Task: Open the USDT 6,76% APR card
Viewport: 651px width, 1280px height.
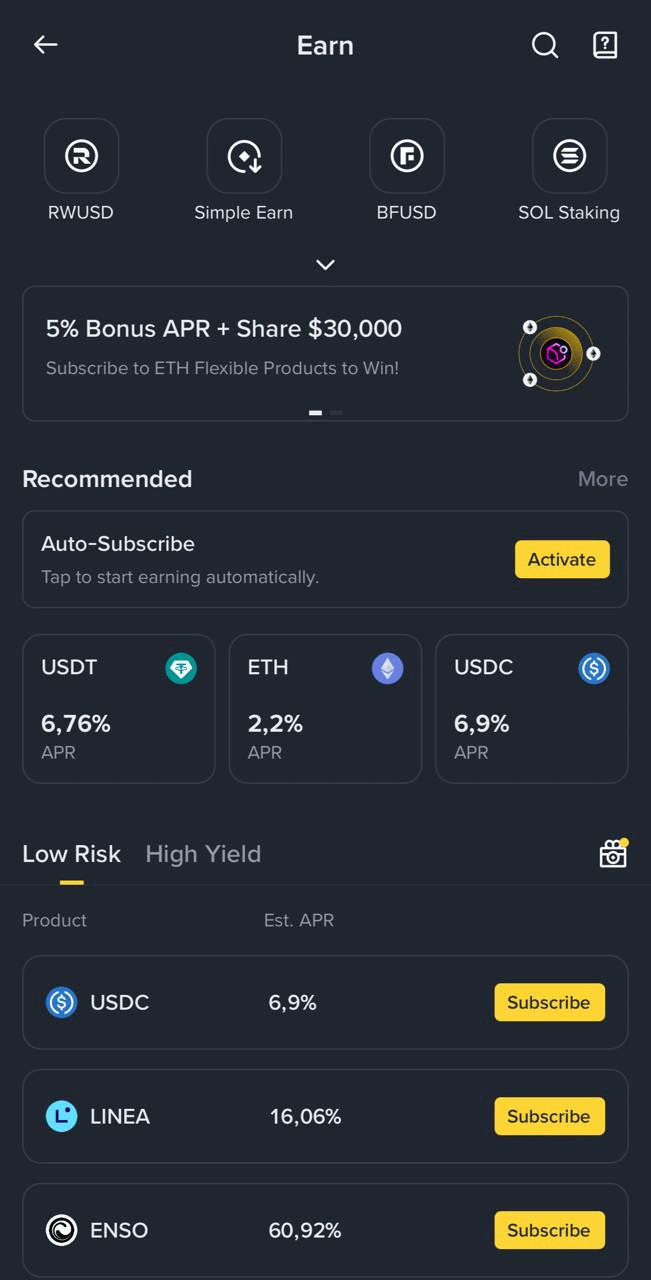Action: [x=119, y=708]
